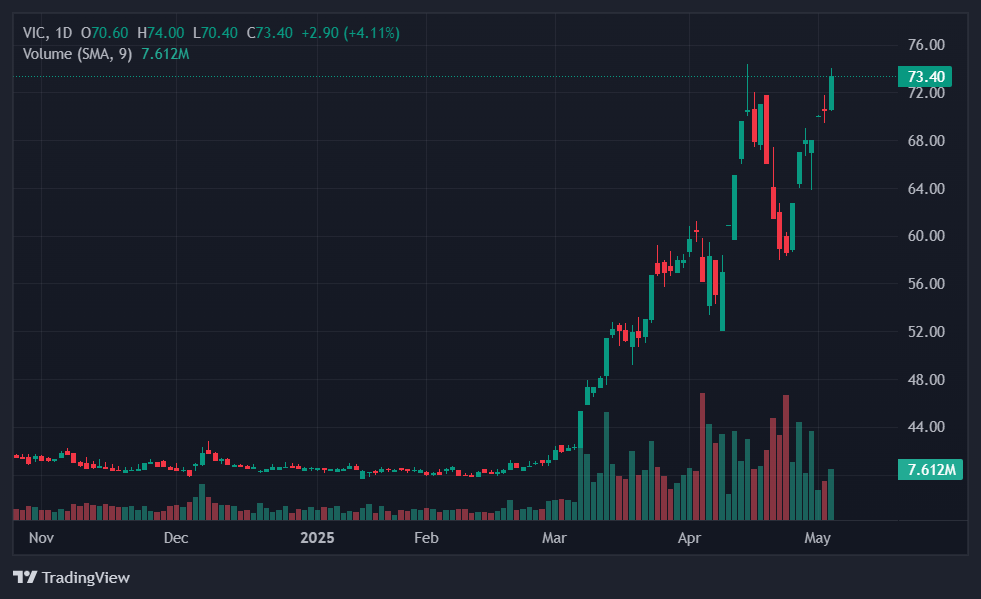Click the latest volume bar beside the 7.612M label
The width and height of the screenshot is (981, 599).
point(831,494)
